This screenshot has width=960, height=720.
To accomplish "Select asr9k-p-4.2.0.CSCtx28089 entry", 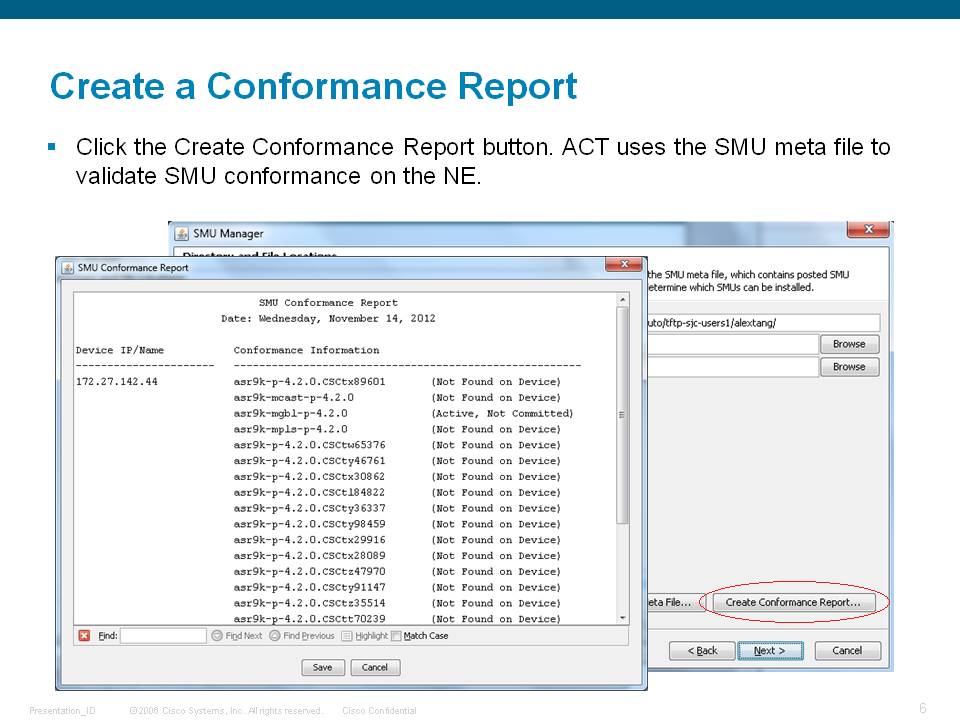I will [x=309, y=556].
